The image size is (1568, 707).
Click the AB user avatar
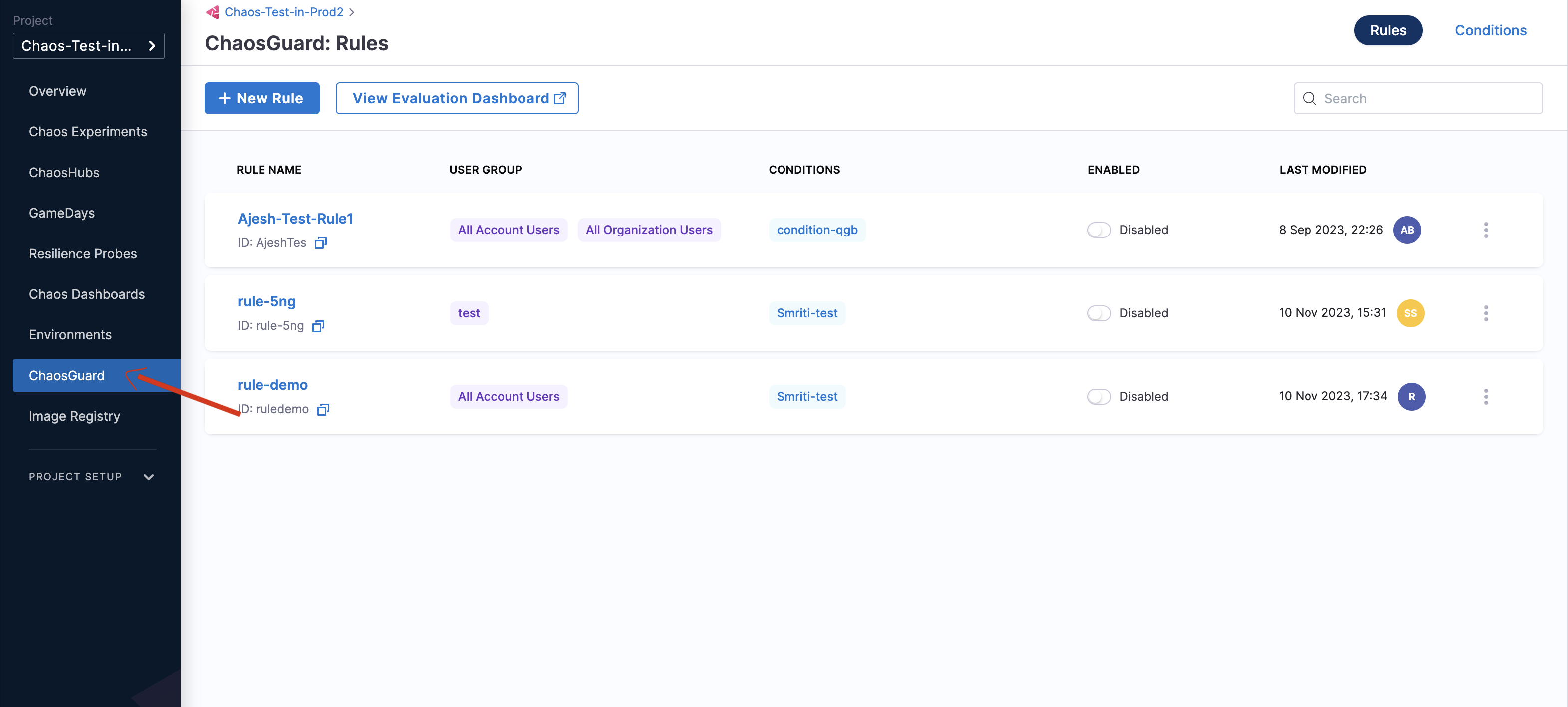click(1407, 230)
